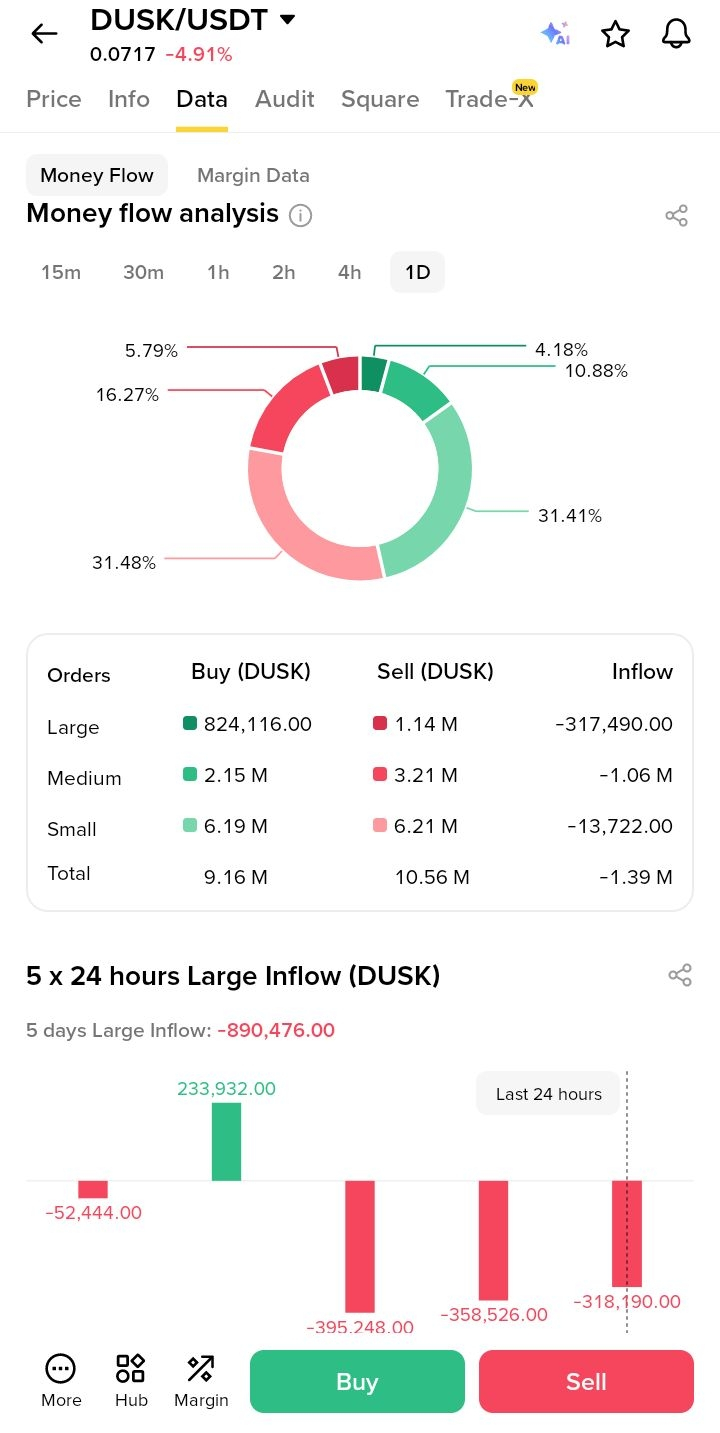Screen dimensions: 720x1433
Task: Choose the 30m time interval
Action: click(143, 272)
